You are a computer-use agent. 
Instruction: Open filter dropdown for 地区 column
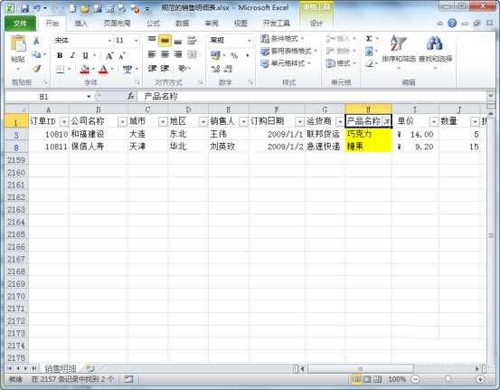point(203,122)
